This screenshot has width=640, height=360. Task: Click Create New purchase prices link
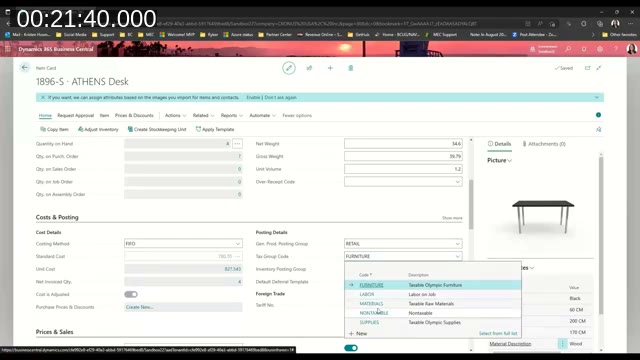click(x=140, y=307)
